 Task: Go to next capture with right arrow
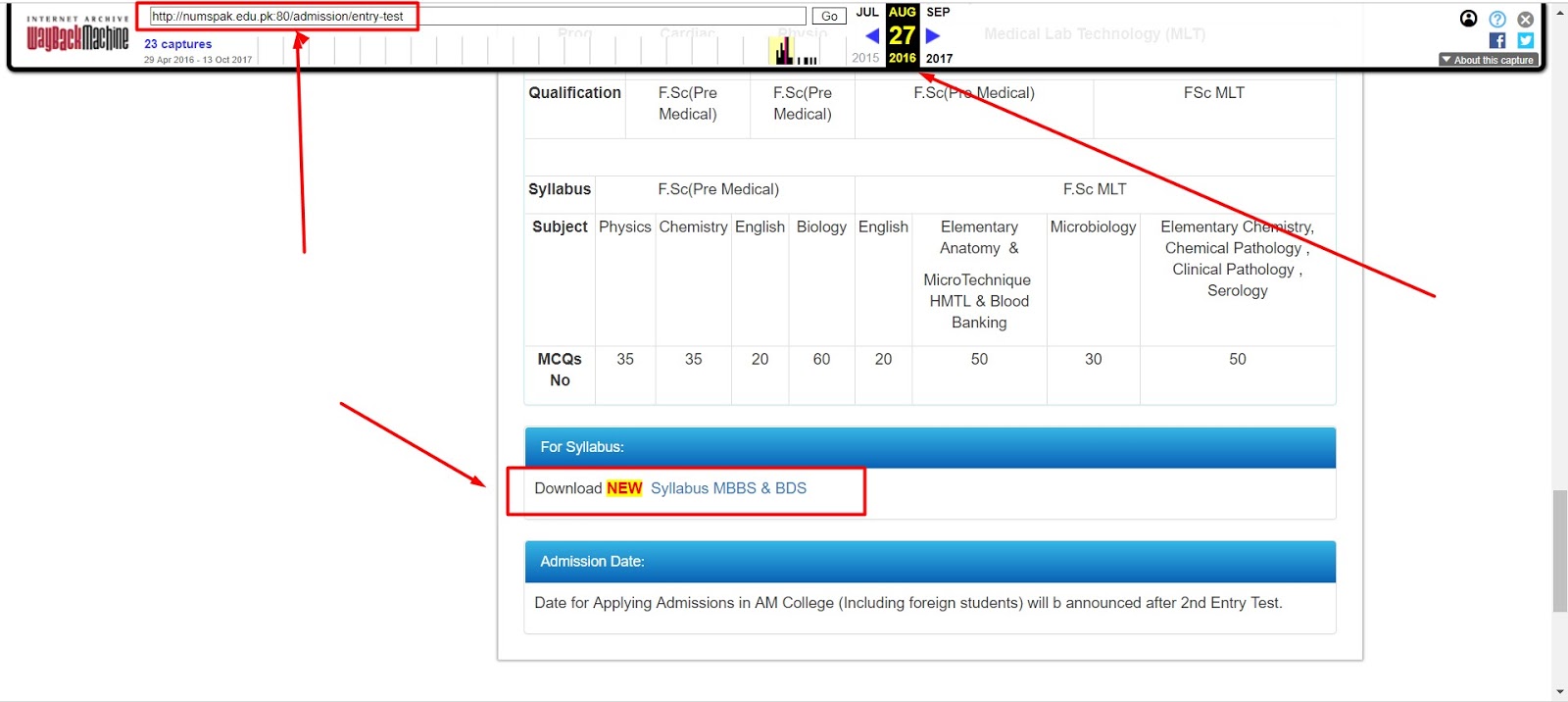pos(933,36)
